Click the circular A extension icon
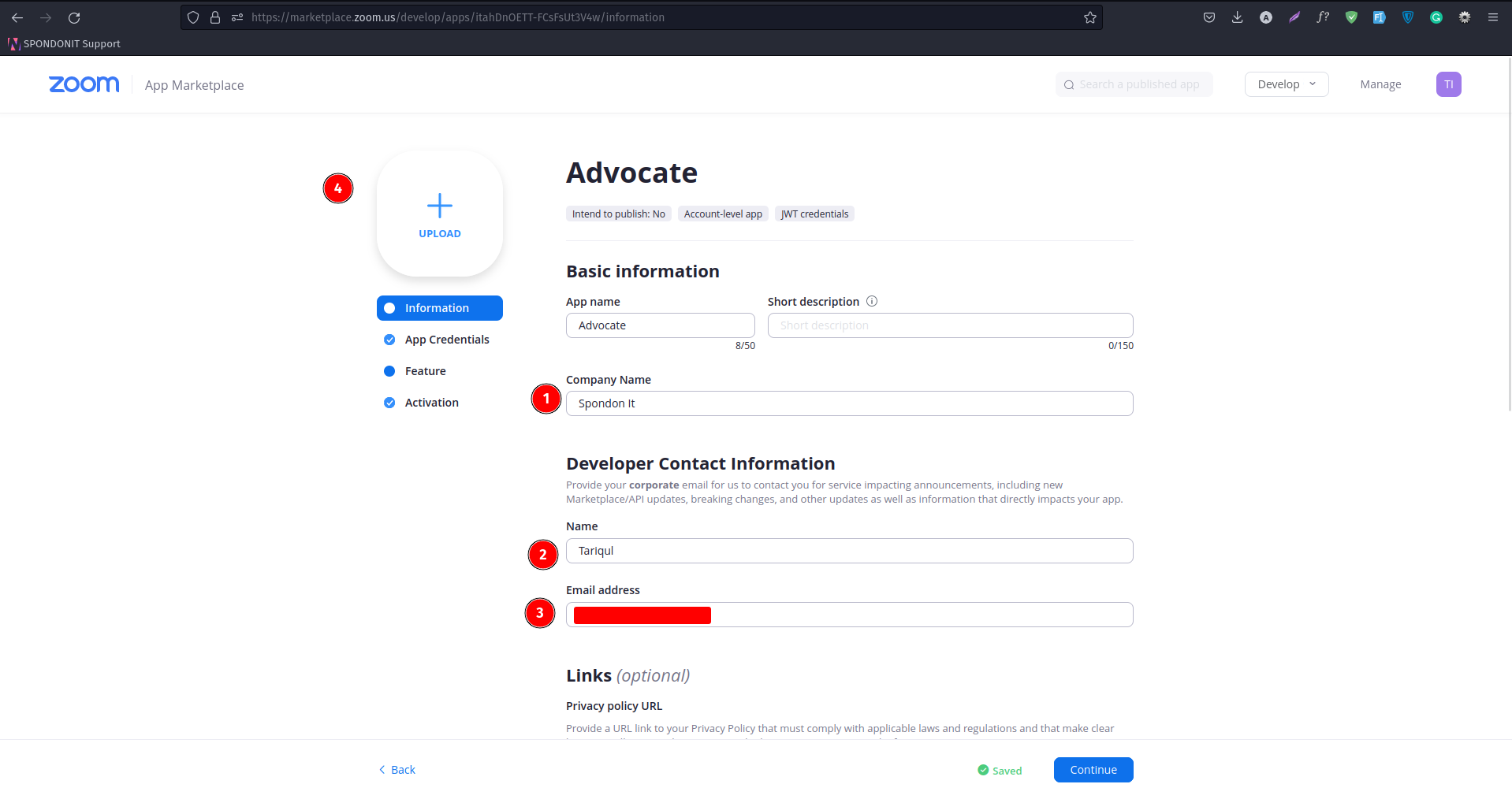This screenshot has width=1512, height=799. pos(1266,17)
